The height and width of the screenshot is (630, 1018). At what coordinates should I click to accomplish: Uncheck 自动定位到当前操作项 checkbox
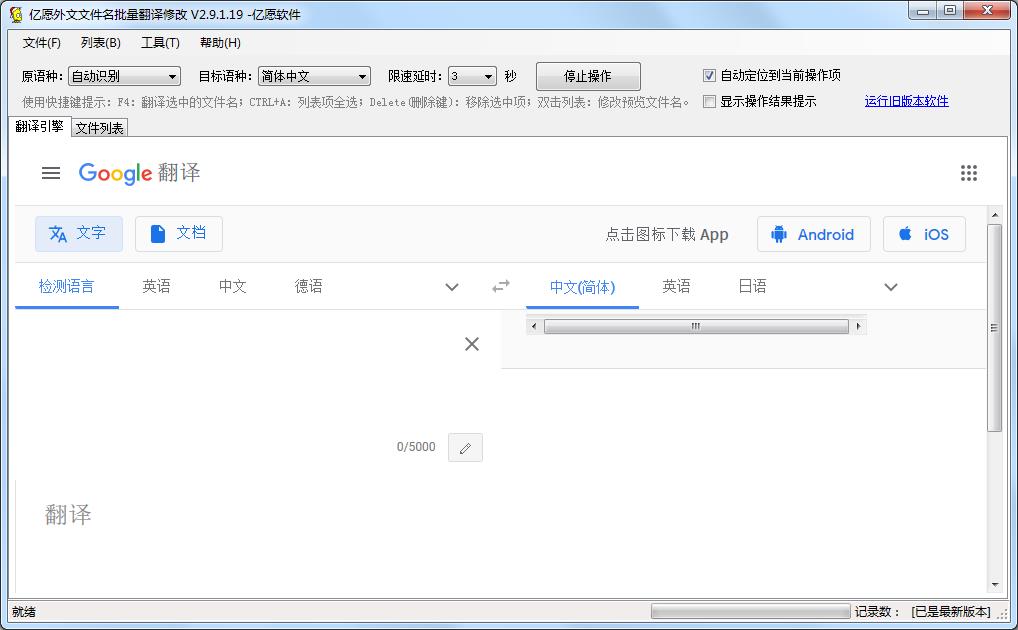tap(710, 75)
